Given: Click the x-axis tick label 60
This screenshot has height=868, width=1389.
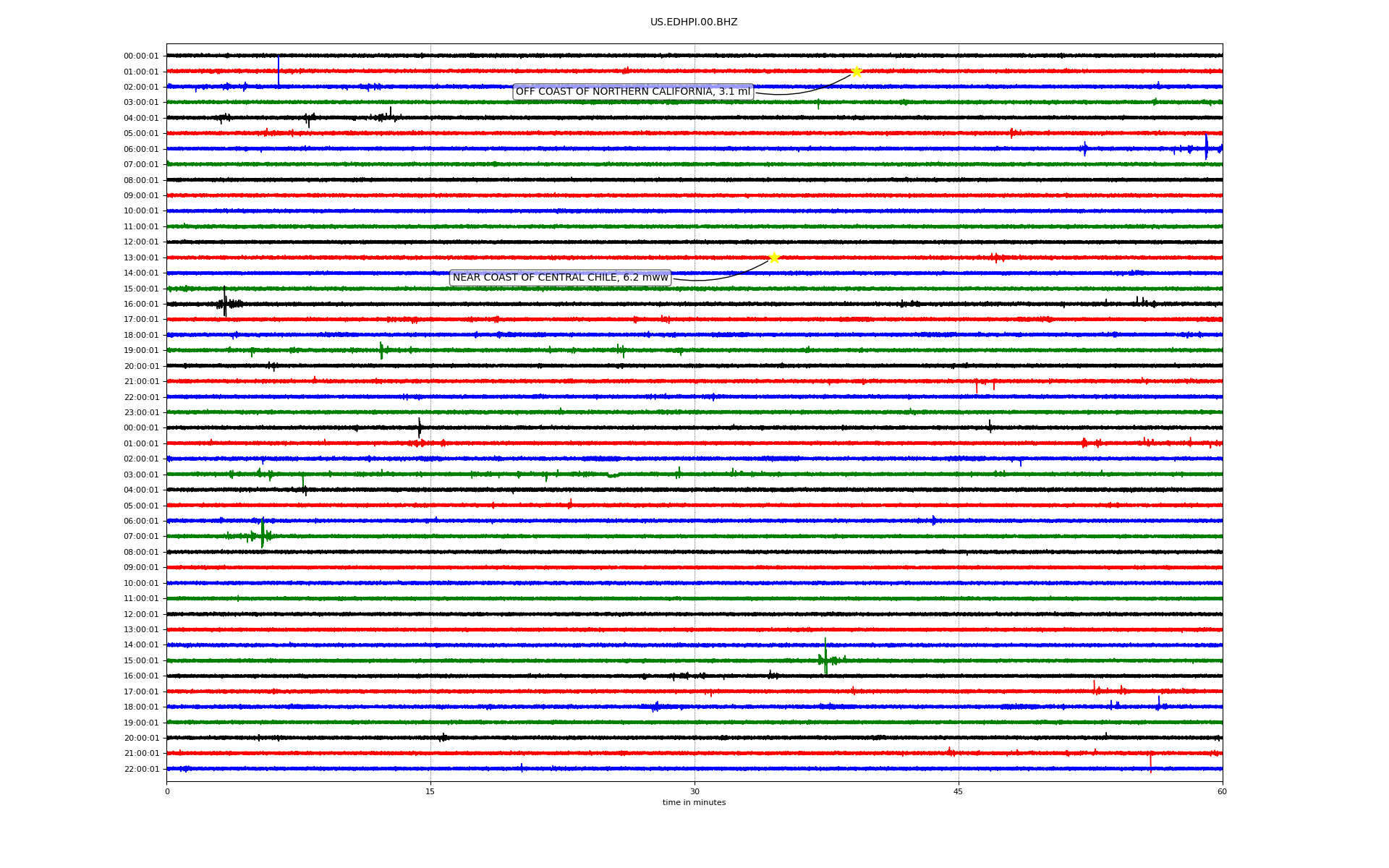Looking at the screenshot, I should pos(1222,791).
